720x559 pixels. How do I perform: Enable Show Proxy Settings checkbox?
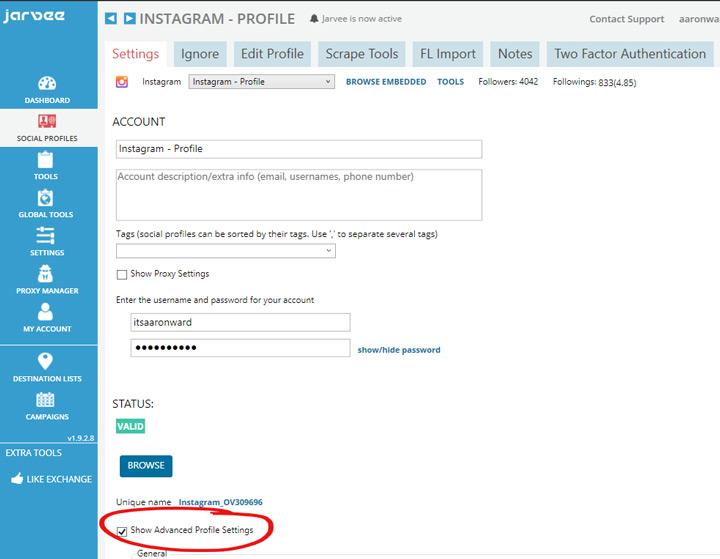click(122, 275)
